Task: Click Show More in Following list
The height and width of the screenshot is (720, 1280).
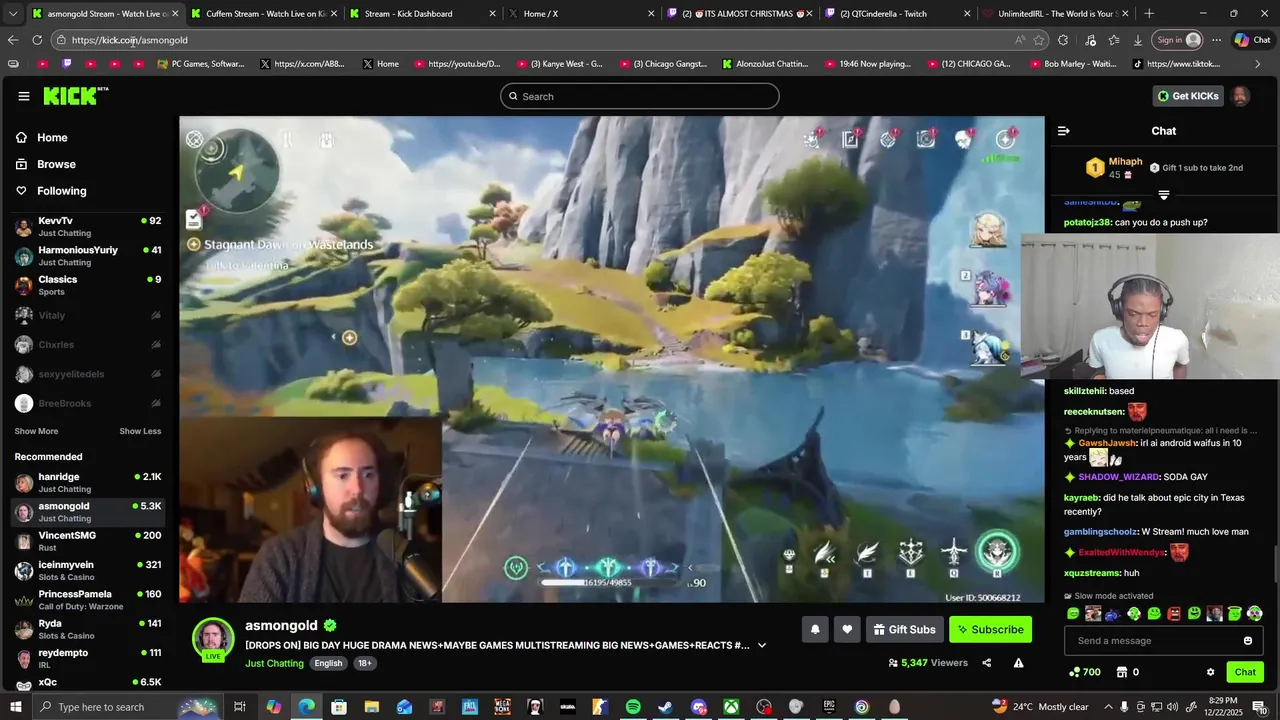Action: tap(36, 431)
